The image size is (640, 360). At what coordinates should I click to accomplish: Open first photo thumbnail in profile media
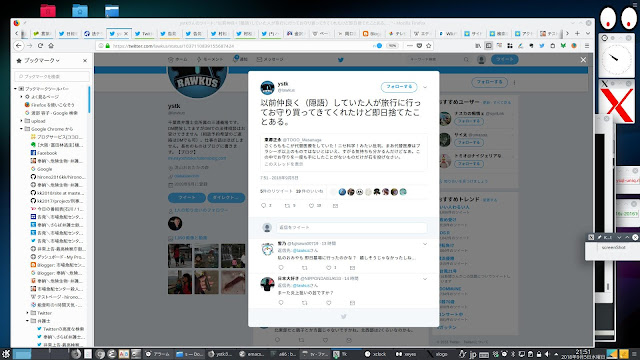point(180,256)
